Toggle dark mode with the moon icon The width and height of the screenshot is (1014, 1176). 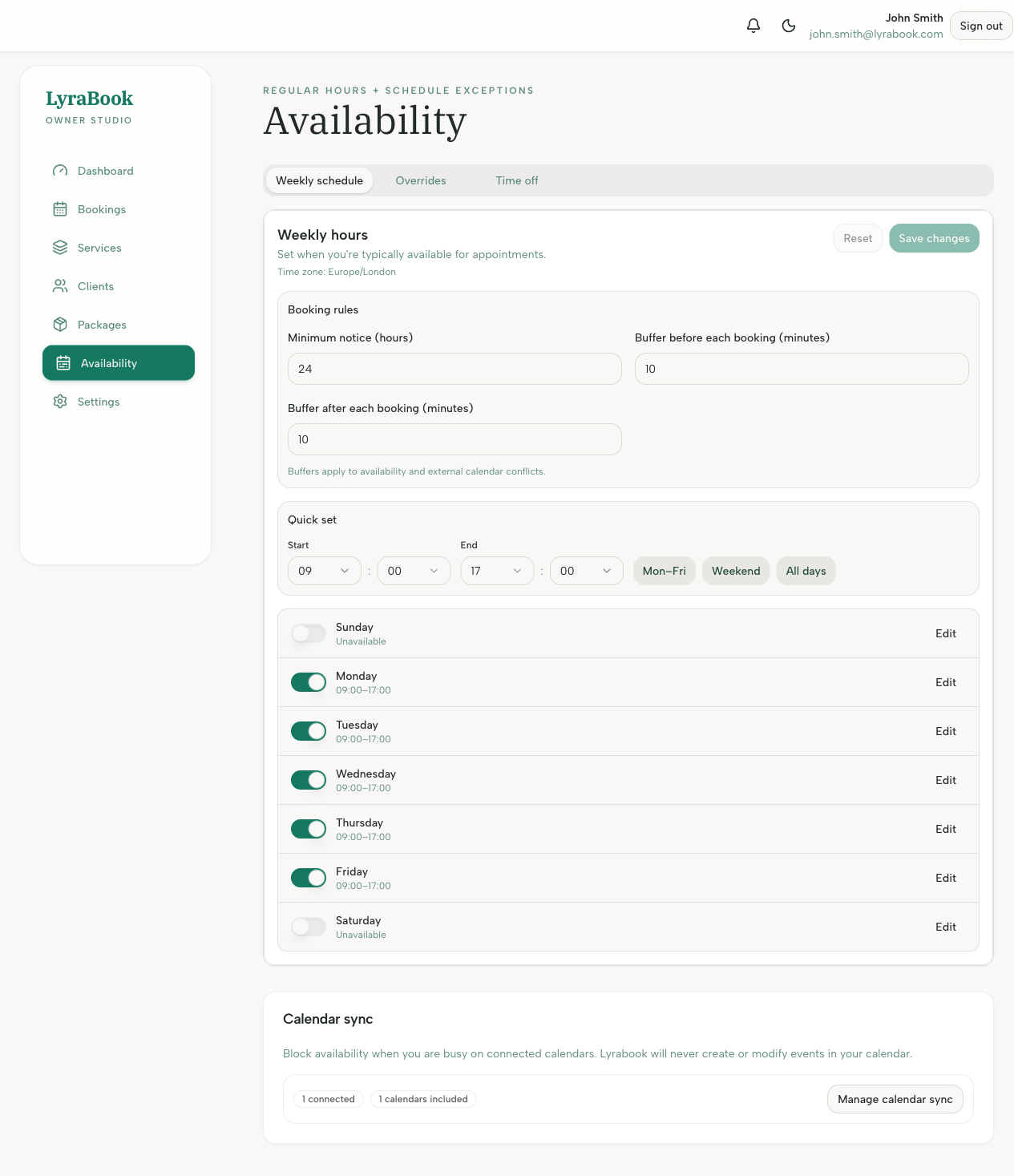(x=789, y=26)
